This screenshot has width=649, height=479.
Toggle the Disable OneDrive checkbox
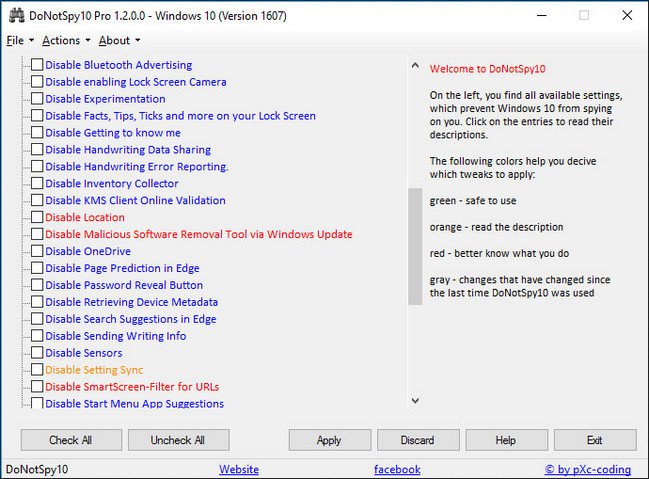pyautogui.click(x=37, y=251)
